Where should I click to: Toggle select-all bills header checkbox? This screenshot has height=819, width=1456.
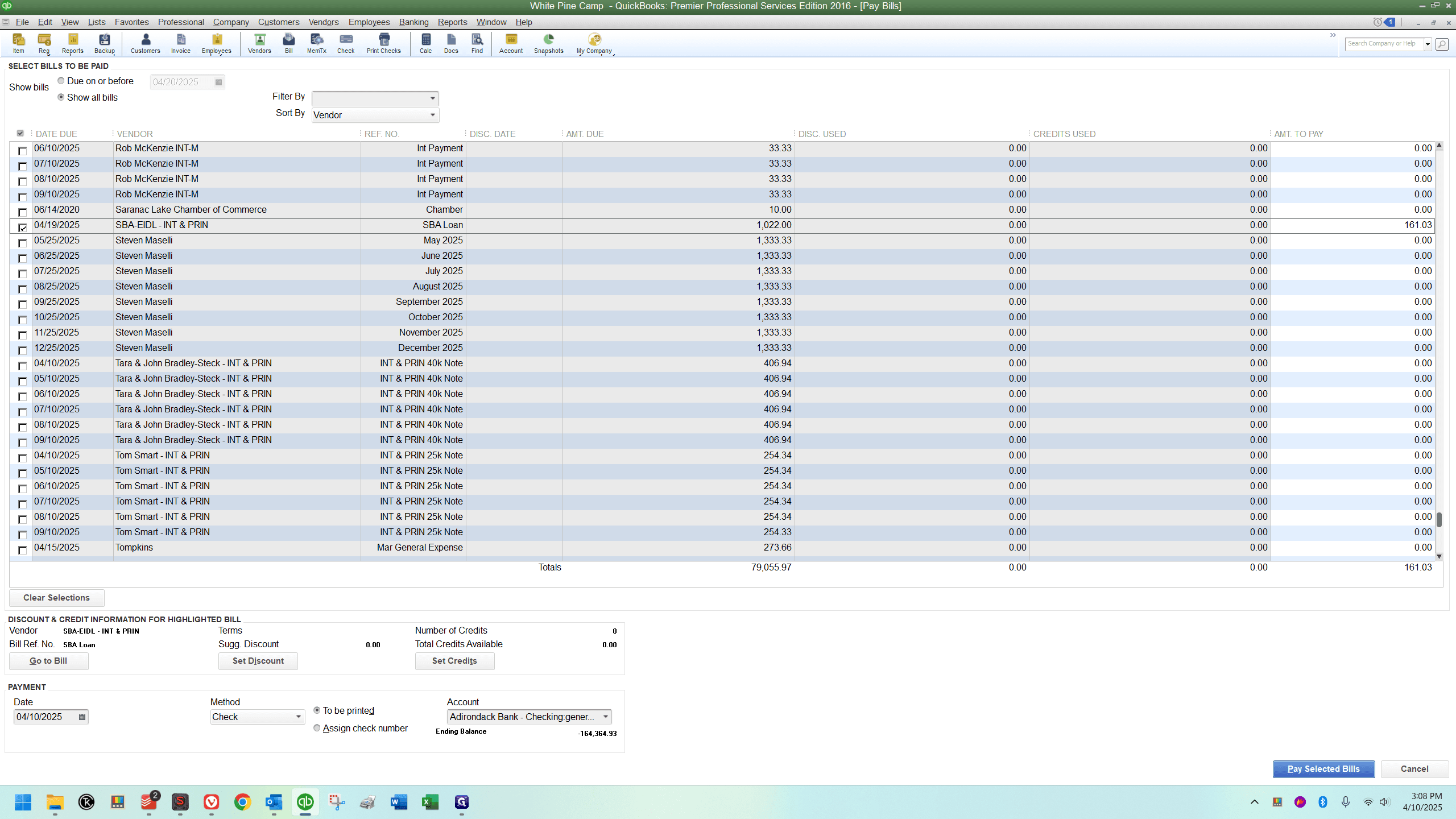(20, 133)
